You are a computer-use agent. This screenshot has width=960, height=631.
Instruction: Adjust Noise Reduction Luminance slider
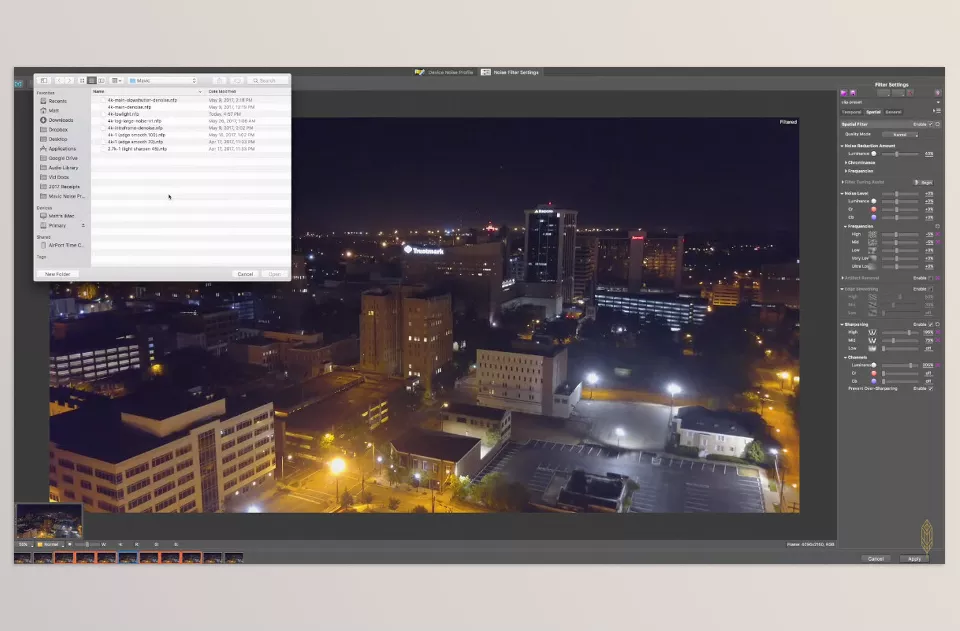(x=899, y=154)
